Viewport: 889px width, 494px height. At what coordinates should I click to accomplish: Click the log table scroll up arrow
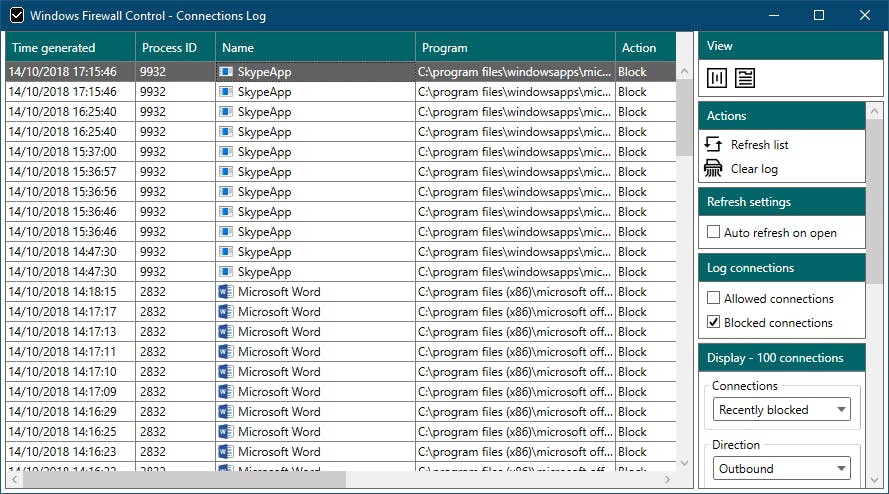pyautogui.click(x=684, y=71)
